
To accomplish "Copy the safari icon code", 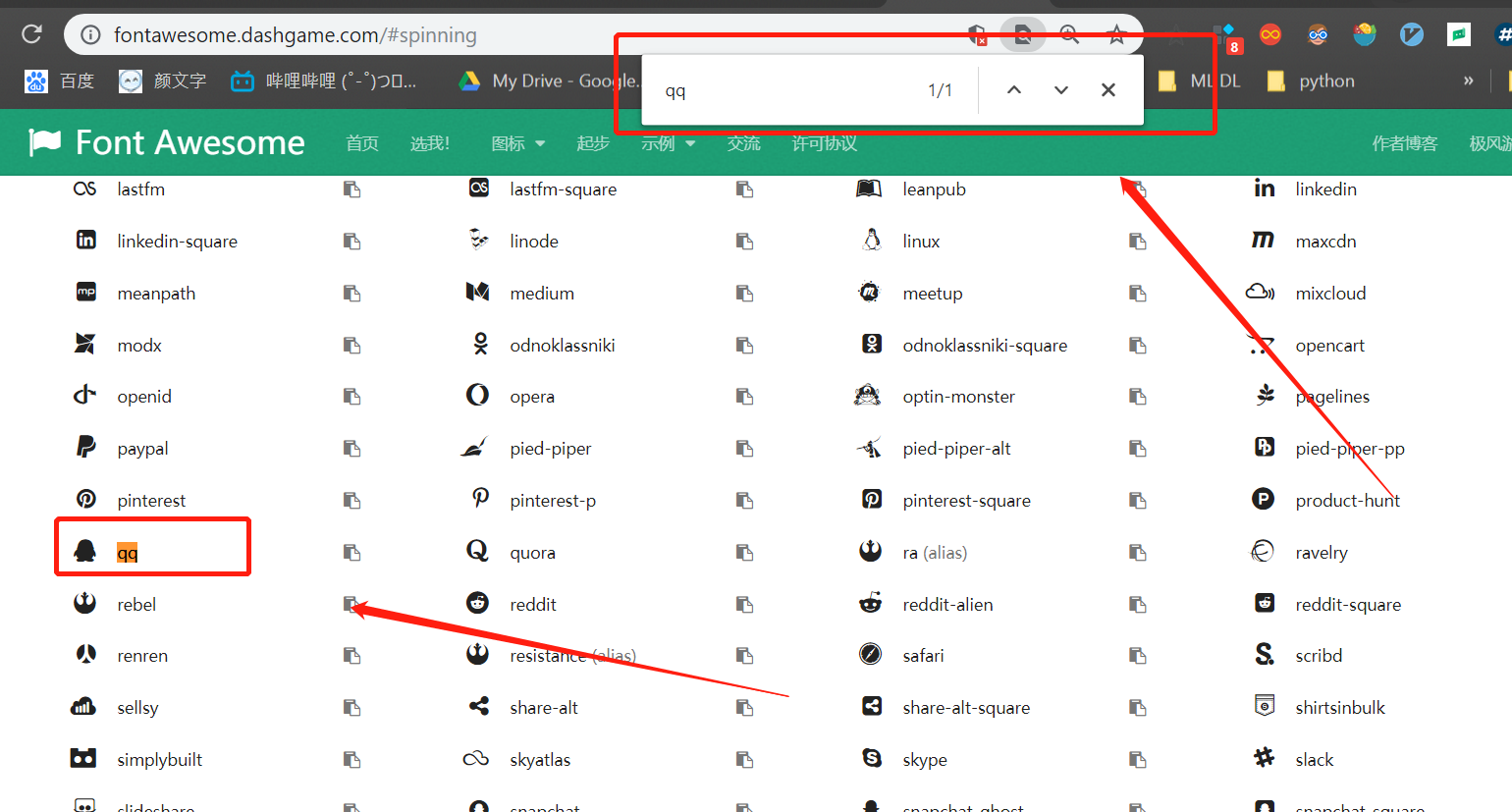I will 1137,656.
